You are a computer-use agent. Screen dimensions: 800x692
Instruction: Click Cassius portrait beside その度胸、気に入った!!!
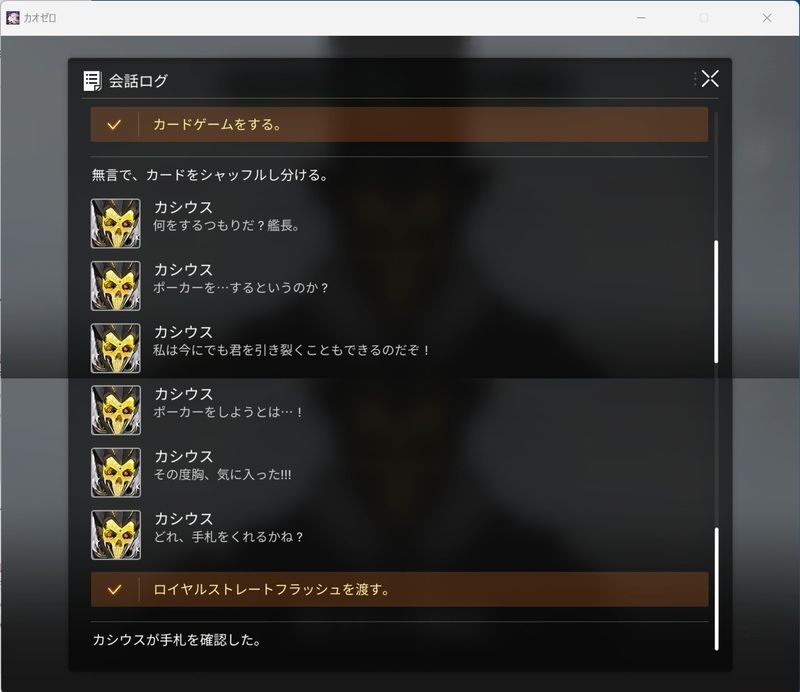116,473
